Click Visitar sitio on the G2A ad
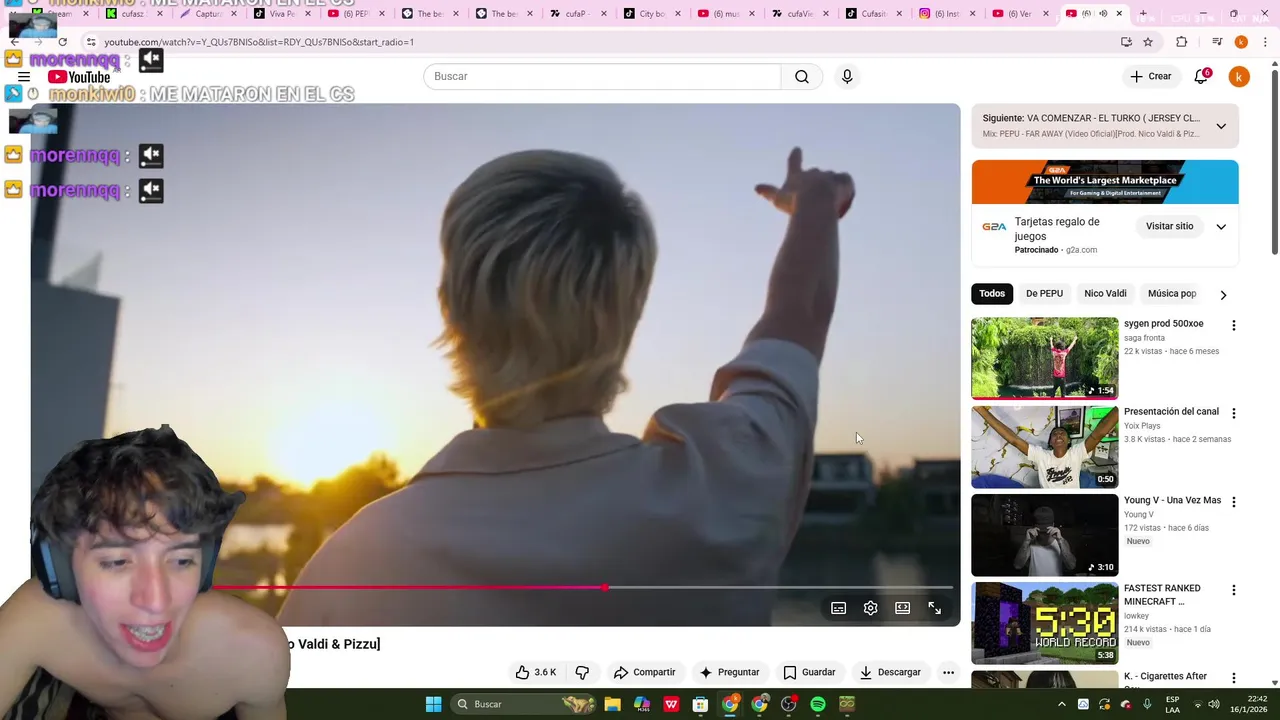 (1169, 227)
